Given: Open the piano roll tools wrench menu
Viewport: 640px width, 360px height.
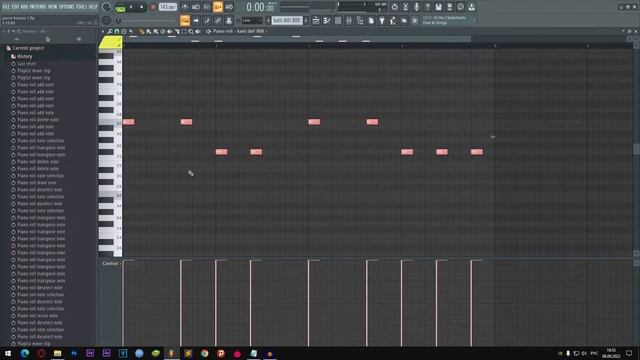Looking at the screenshot, I should (110, 31).
